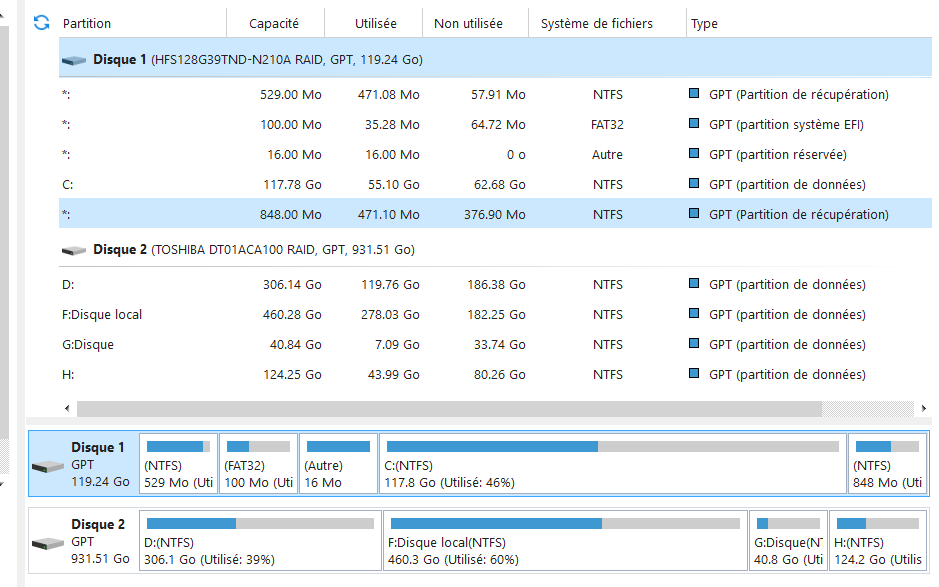Click the 43.99 Go used cell
This screenshot has height=587, width=939.
click(393, 374)
